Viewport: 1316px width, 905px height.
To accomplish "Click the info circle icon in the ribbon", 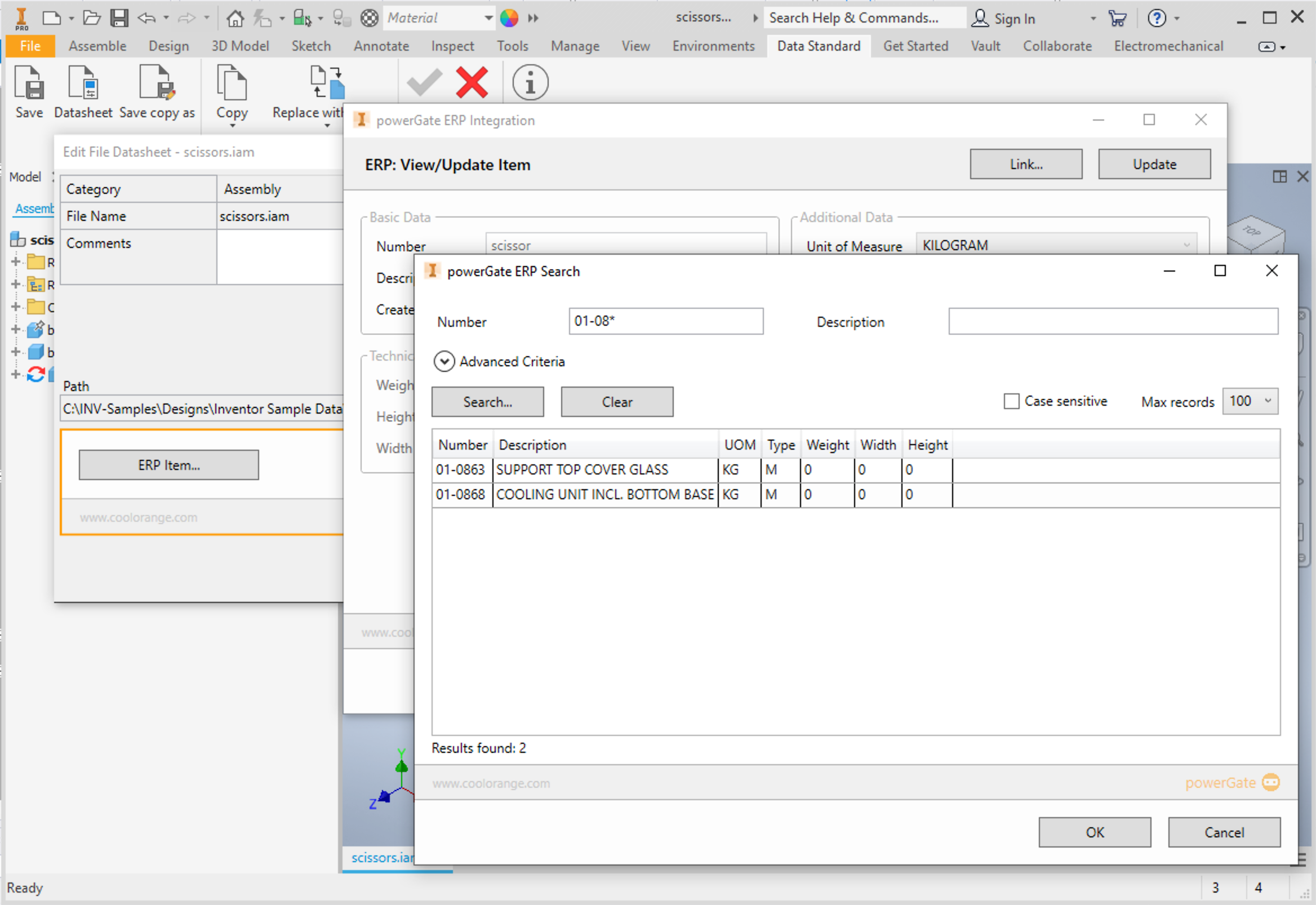I will (x=530, y=83).
